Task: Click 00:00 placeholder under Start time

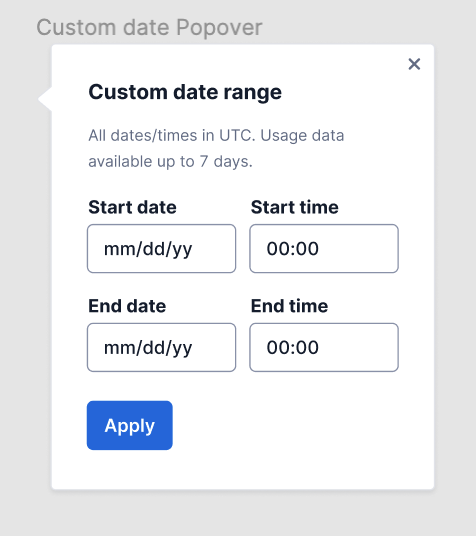Action: pyautogui.click(x=293, y=249)
